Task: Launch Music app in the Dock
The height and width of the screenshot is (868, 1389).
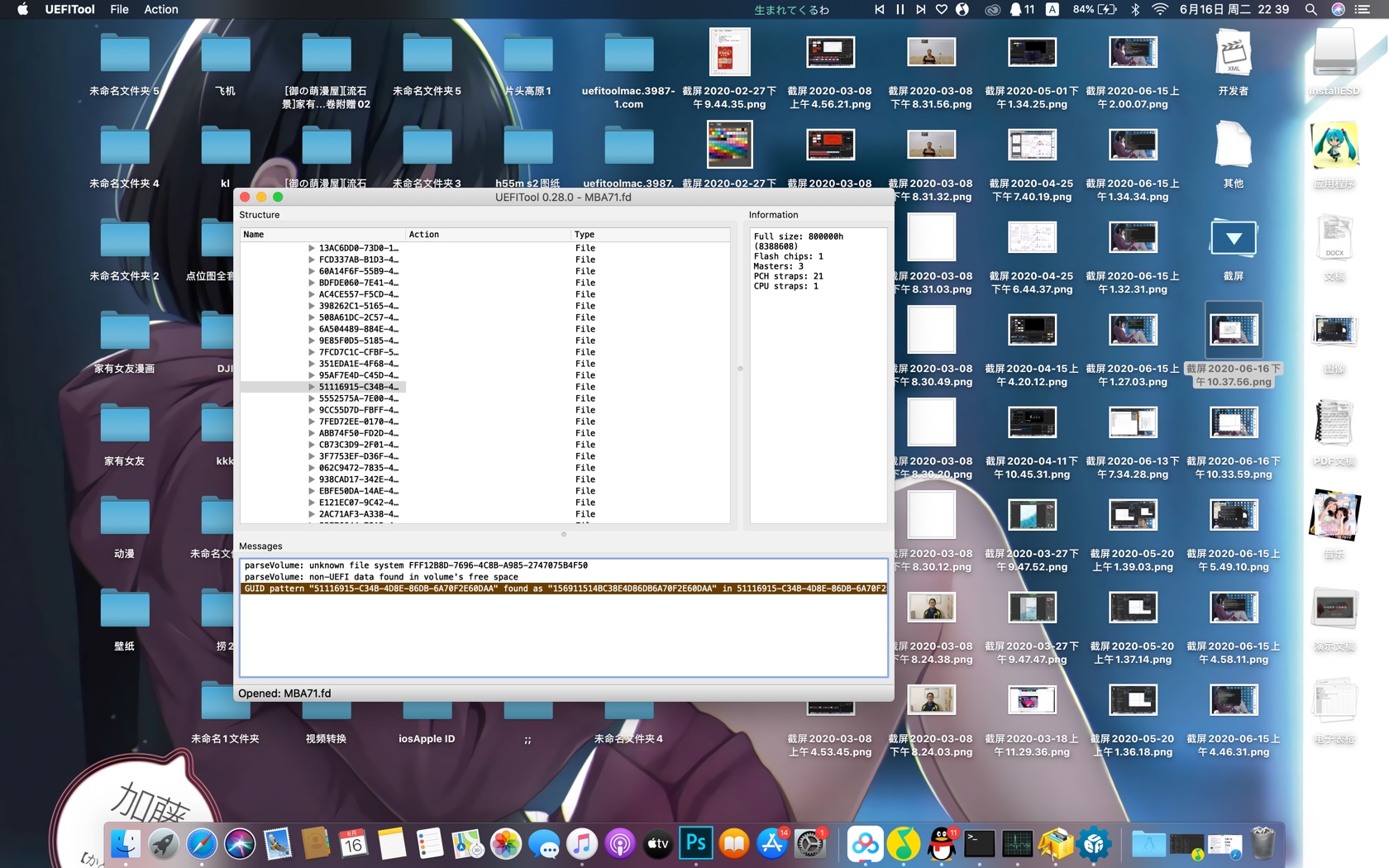Action: tap(582, 844)
